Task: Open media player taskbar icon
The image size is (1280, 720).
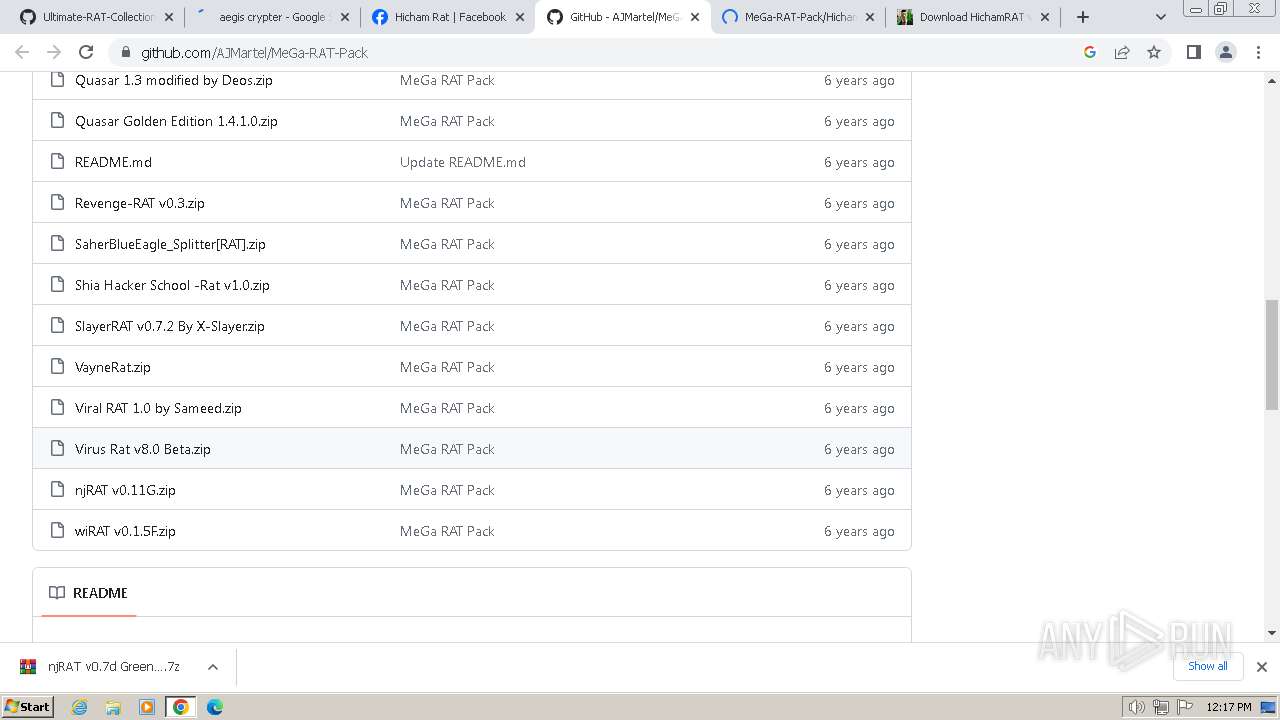Action: tap(147, 707)
